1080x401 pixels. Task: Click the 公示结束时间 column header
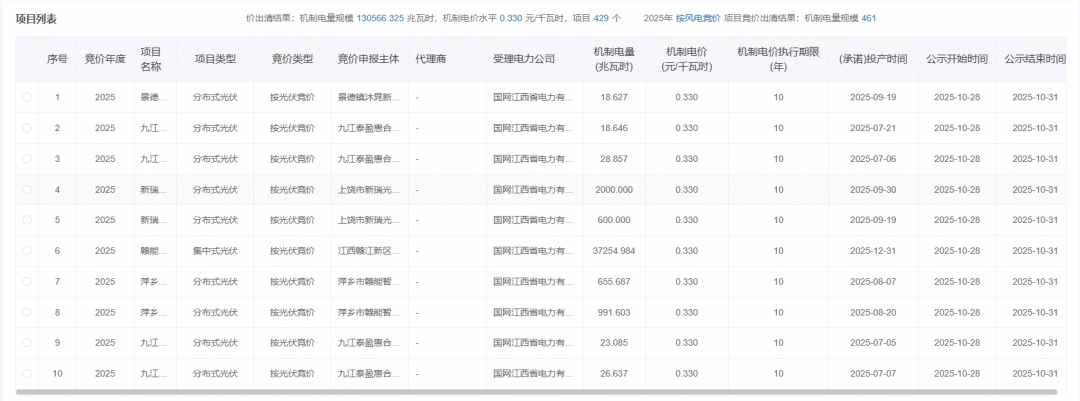1035,59
